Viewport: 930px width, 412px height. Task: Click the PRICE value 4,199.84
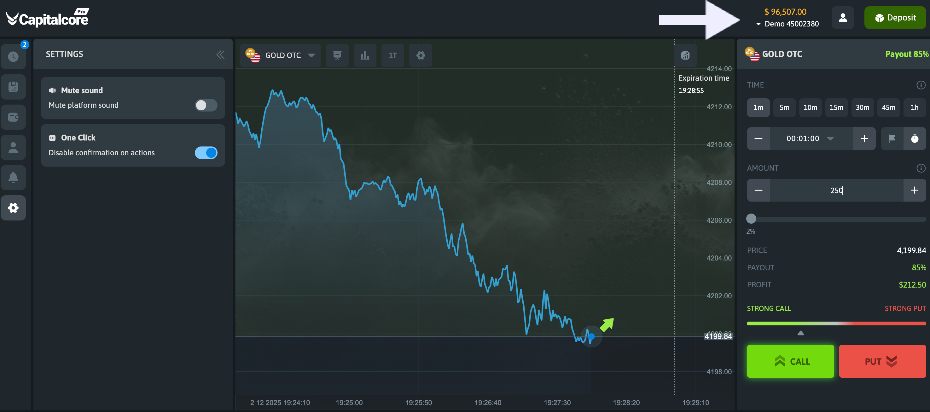tap(911, 251)
